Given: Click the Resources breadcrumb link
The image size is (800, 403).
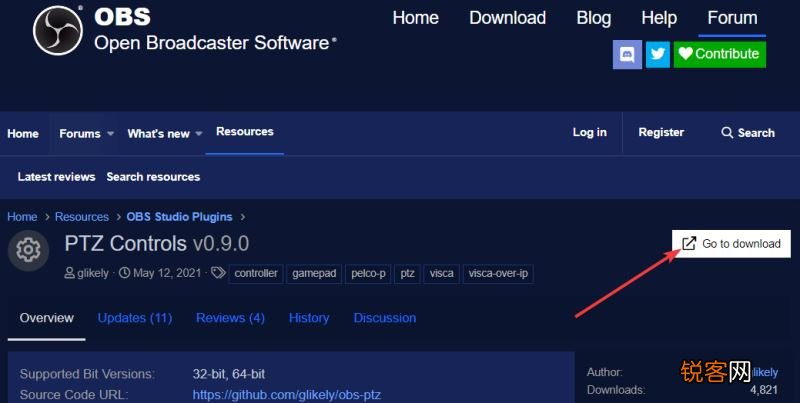Looking at the screenshot, I should click(x=82, y=217).
